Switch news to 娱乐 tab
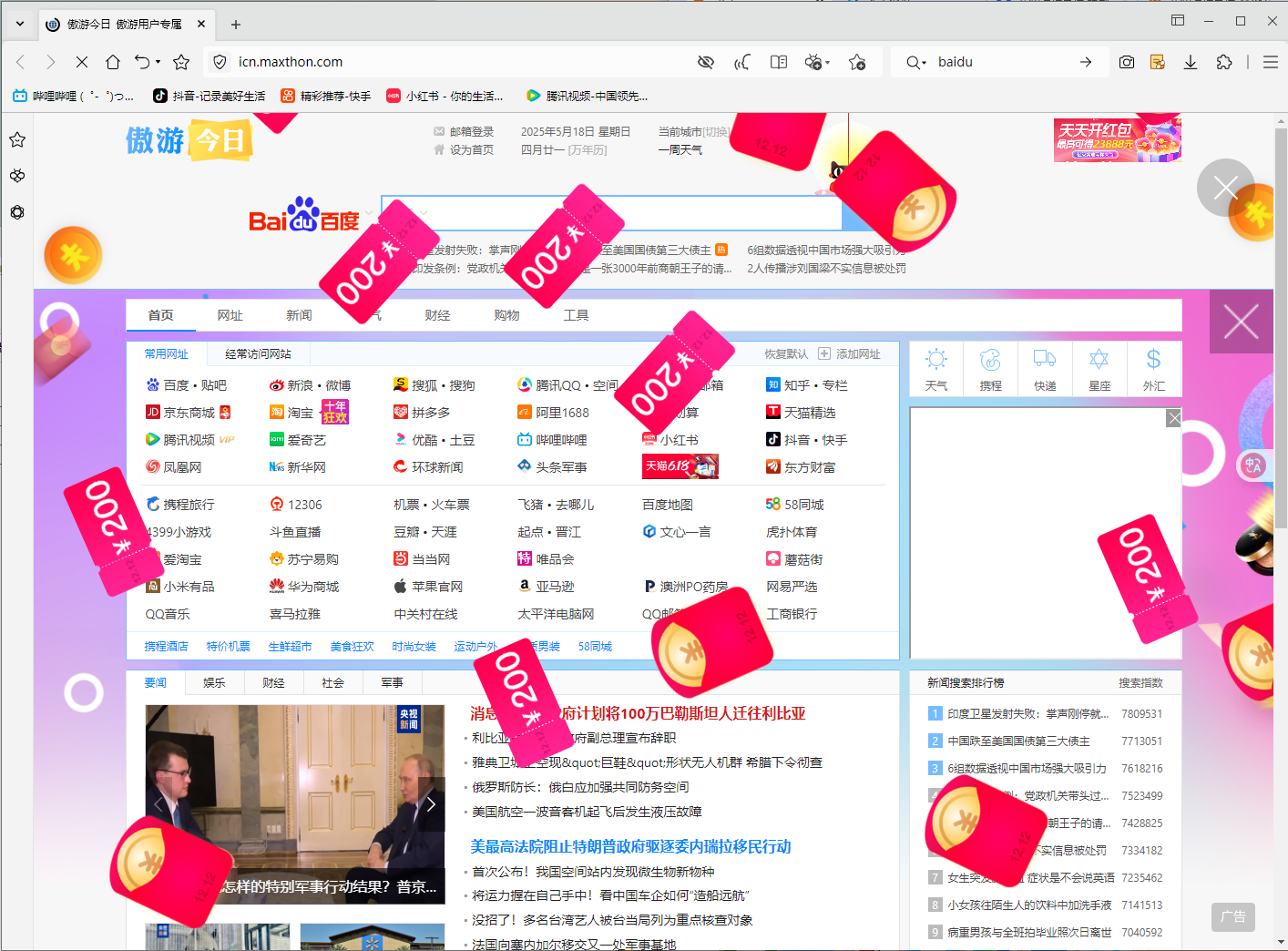The image size is (1288, 951). [x=214, y=683]
